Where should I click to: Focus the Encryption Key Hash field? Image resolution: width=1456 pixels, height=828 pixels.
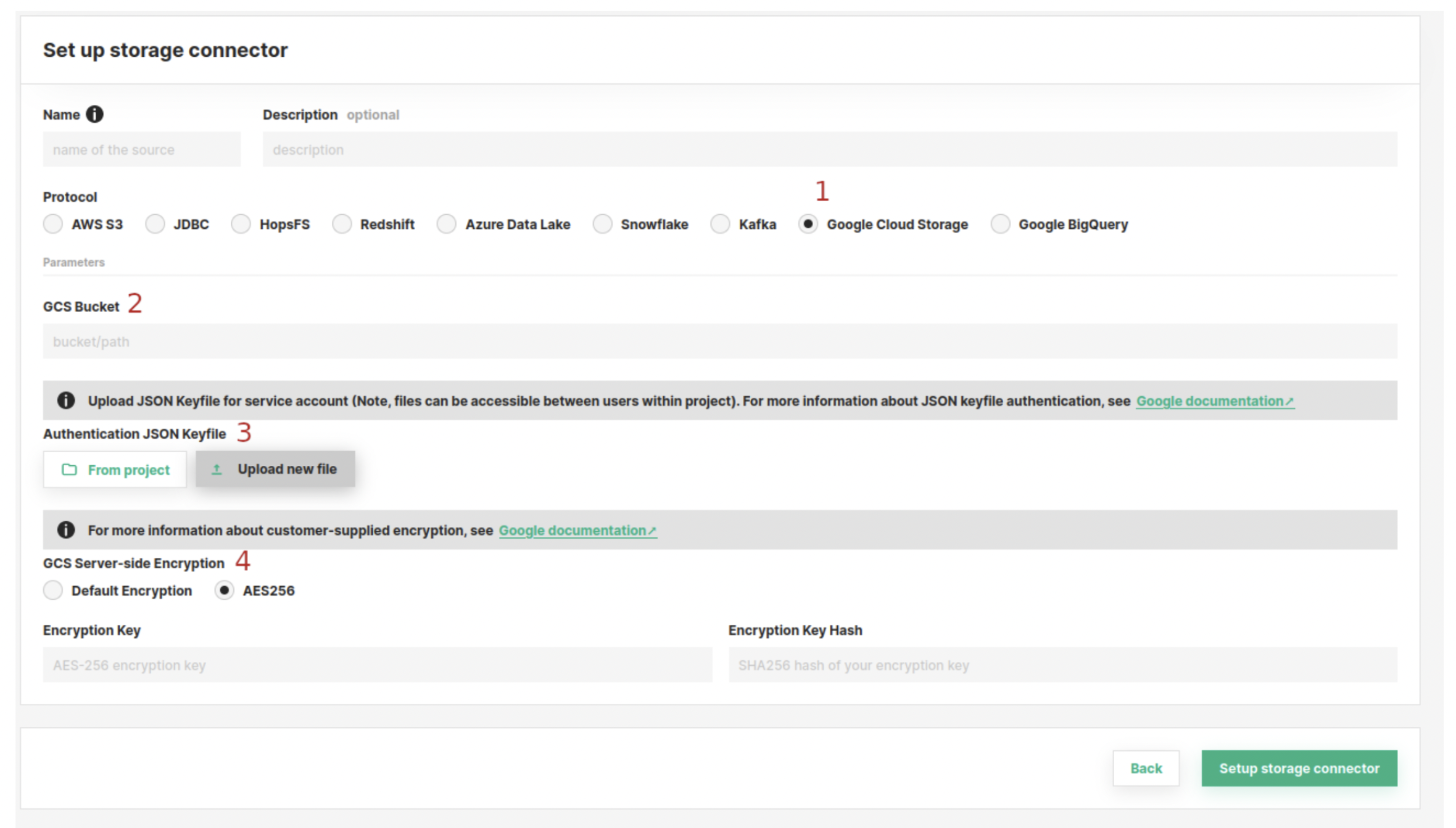tap(1062, 665)
